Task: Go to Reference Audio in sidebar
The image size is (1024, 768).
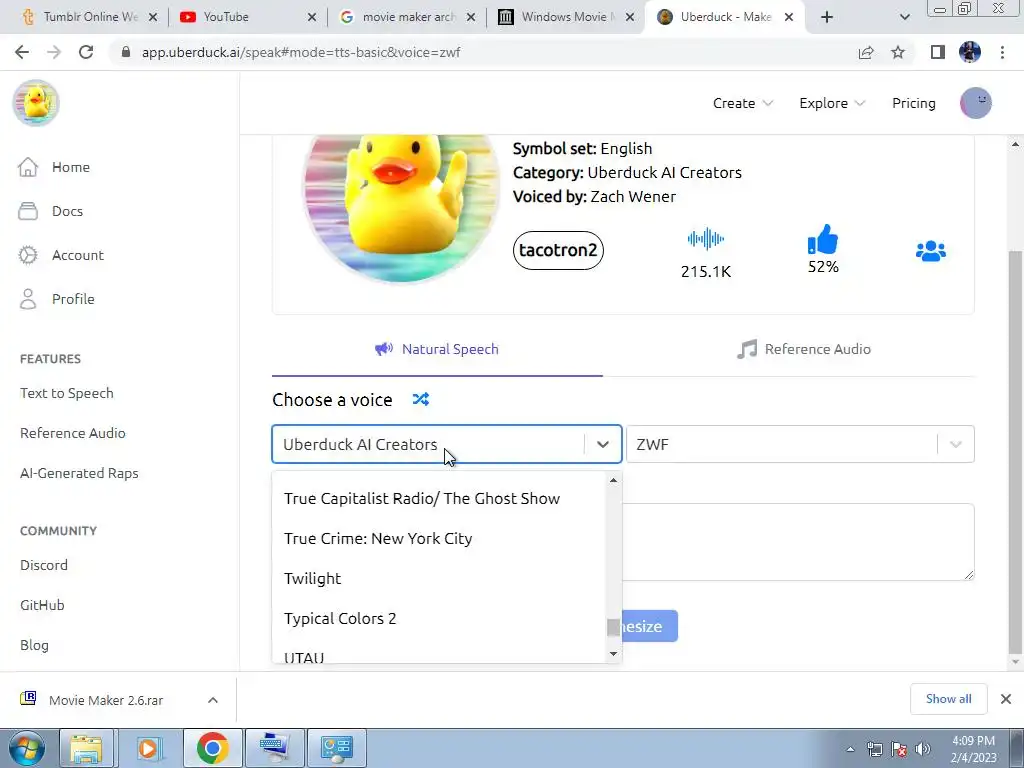Action: click(x=72, y=433)
